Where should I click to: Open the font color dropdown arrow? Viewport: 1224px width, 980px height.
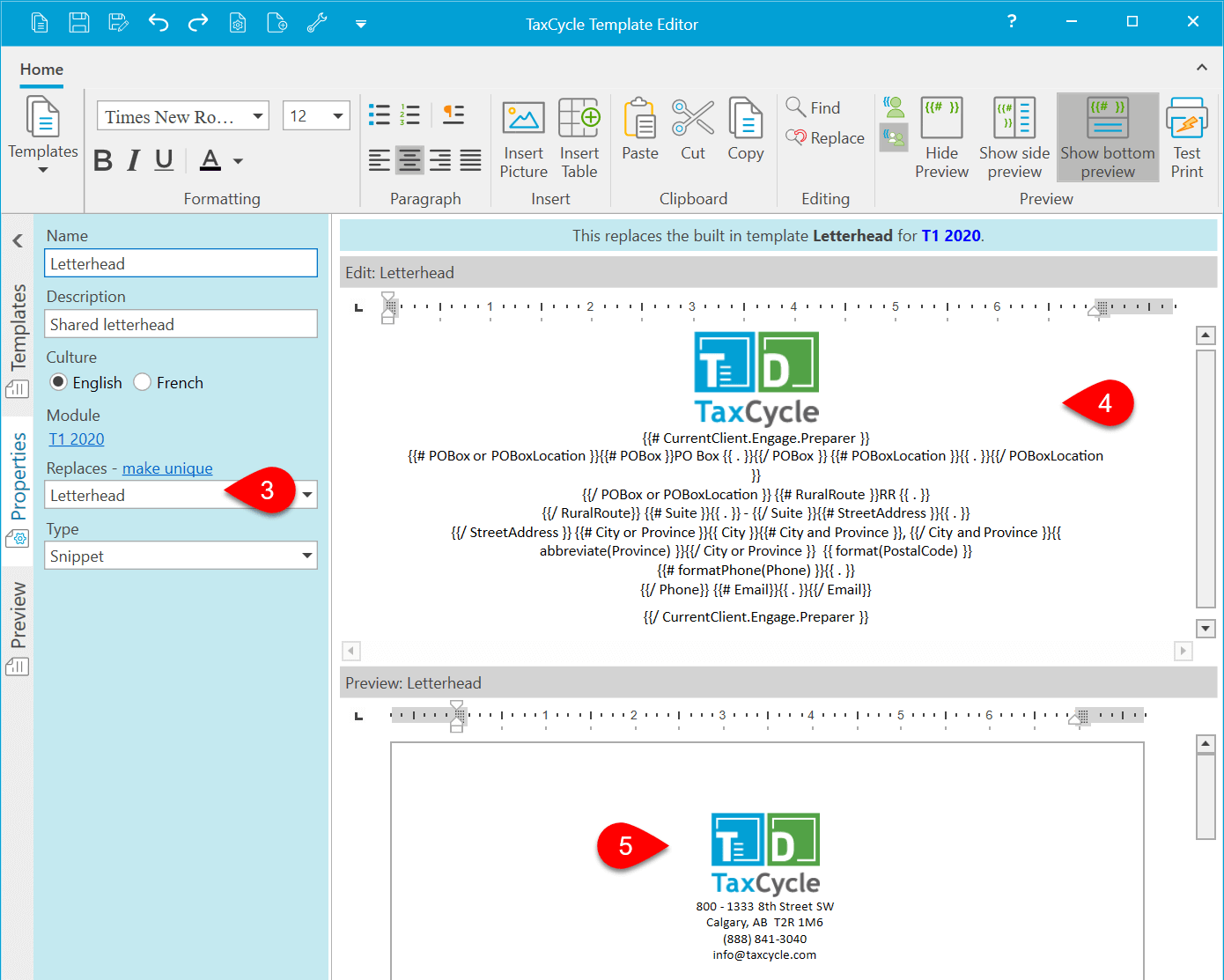(x=238, y=161)
